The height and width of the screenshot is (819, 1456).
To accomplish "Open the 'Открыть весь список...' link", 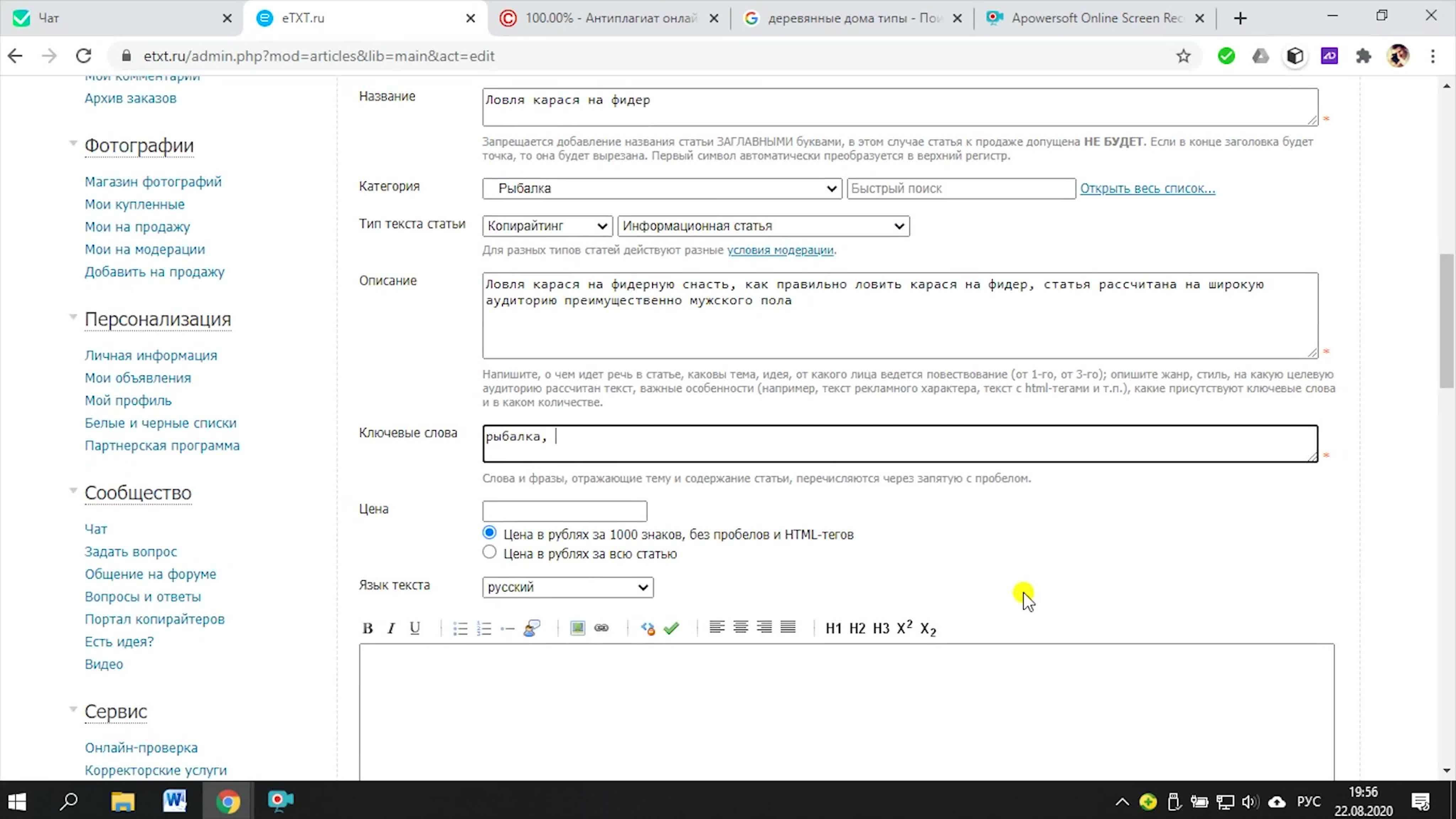I will pyautogui.click(x=1147, y=188).
